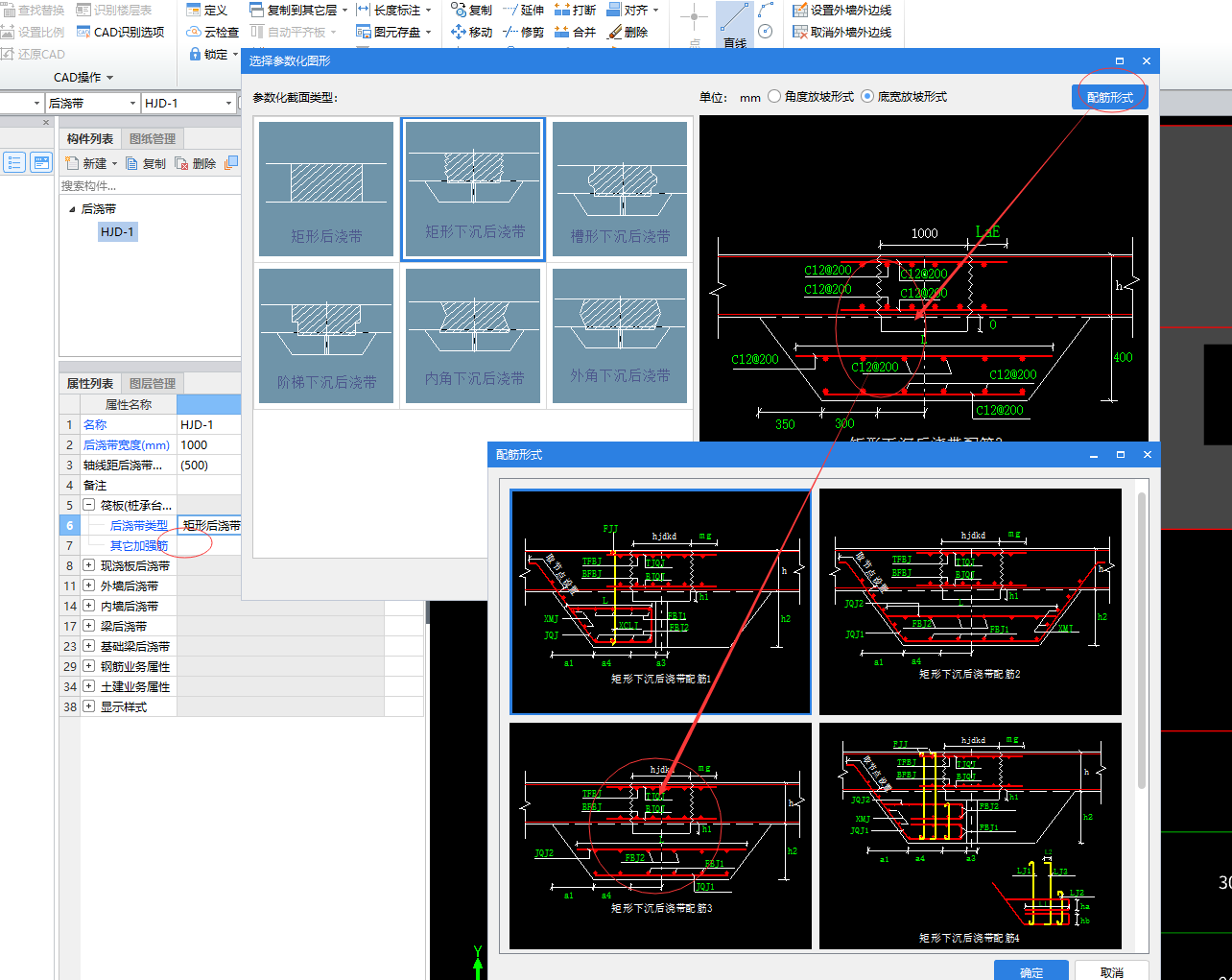Choose 矩形下沉后浇带配筋1 diagram
This screenshot has width=1232, height=980.
click(661, 602)
